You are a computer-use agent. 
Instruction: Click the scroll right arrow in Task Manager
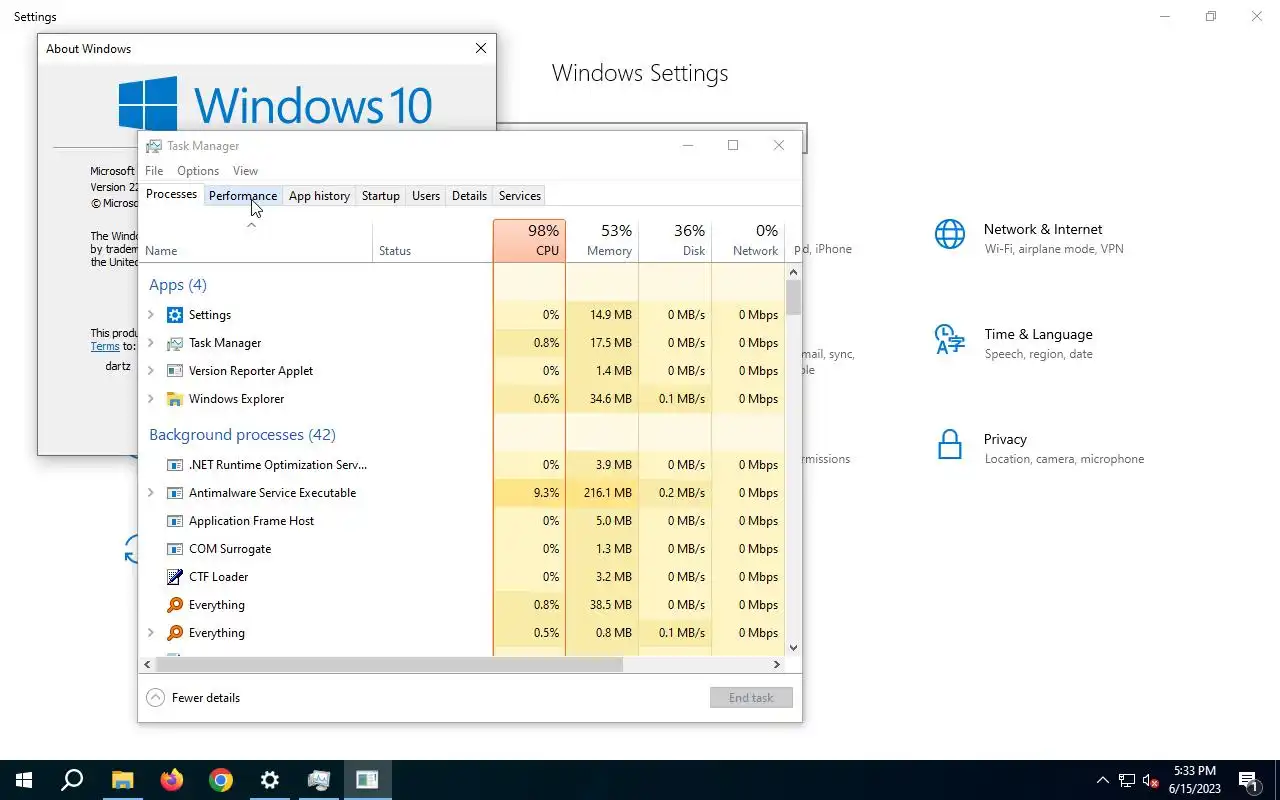click(x=777, y=664)
